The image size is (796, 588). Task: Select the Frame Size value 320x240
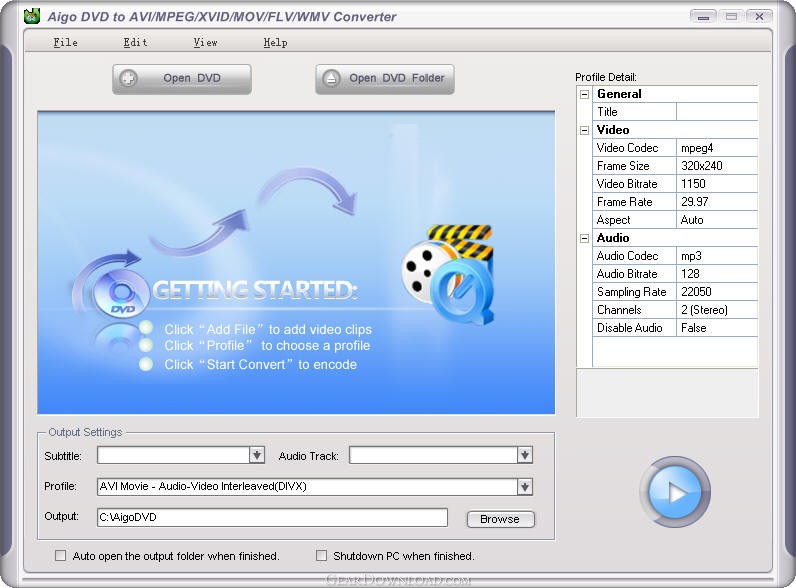pyautogui.click(x=717, y=166)
